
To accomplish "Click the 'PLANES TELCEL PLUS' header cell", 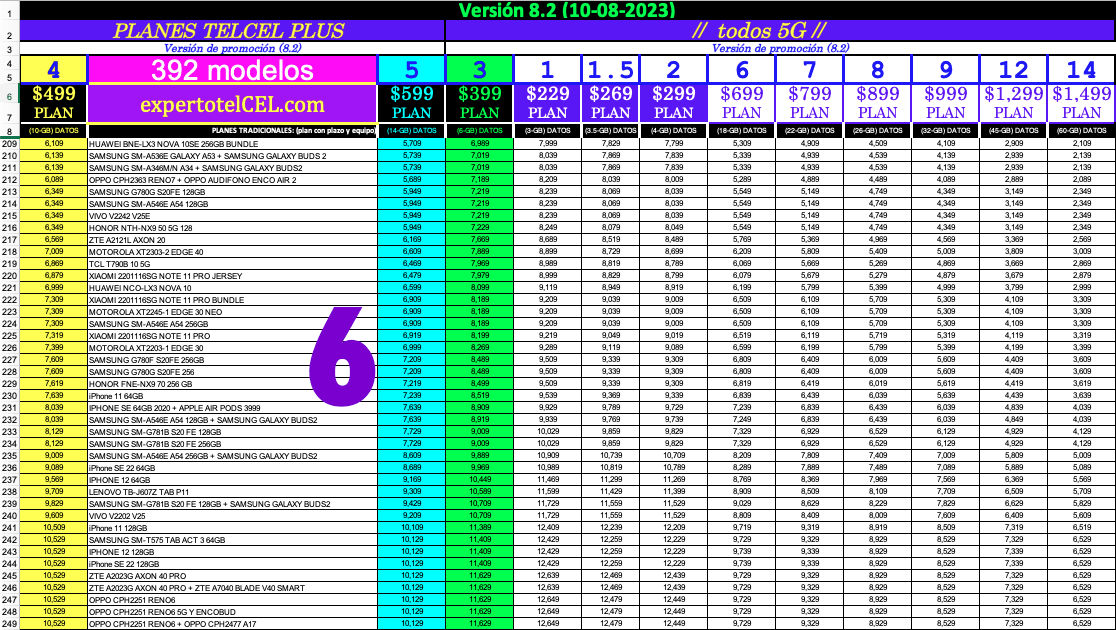I will pyautogui.click(x=232, y=31).
